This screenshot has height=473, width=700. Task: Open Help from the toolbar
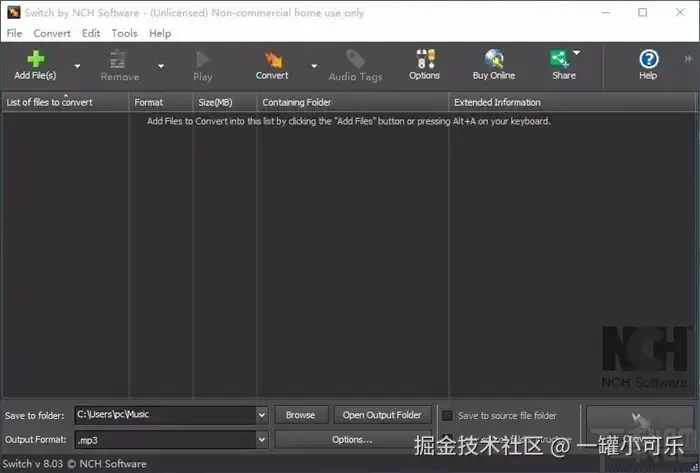click(648, 59)
